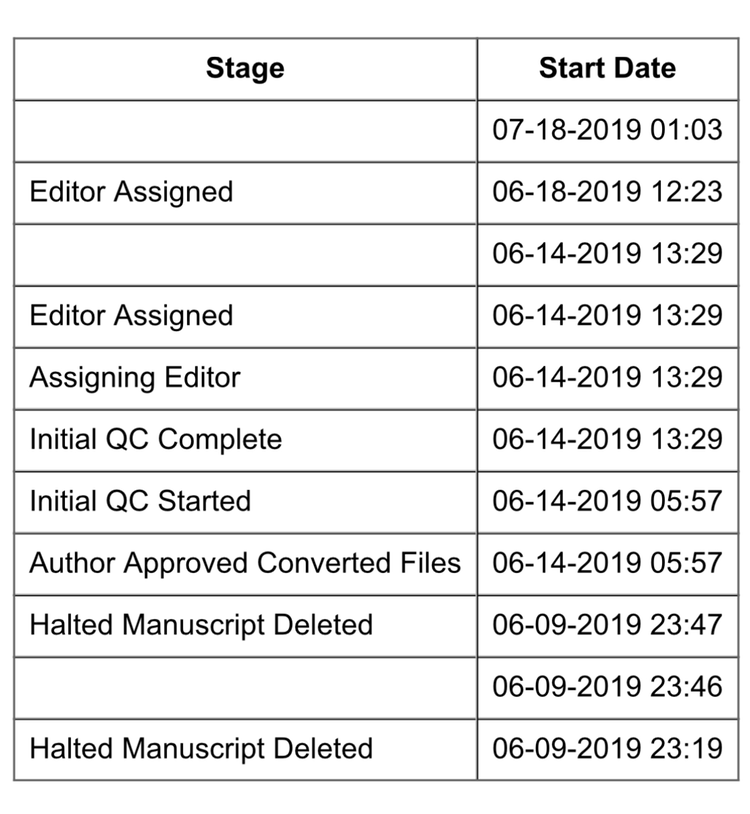This screenshot has width=750, height=814.
Task: Click the Start Date column header
Action: (607, 69)
